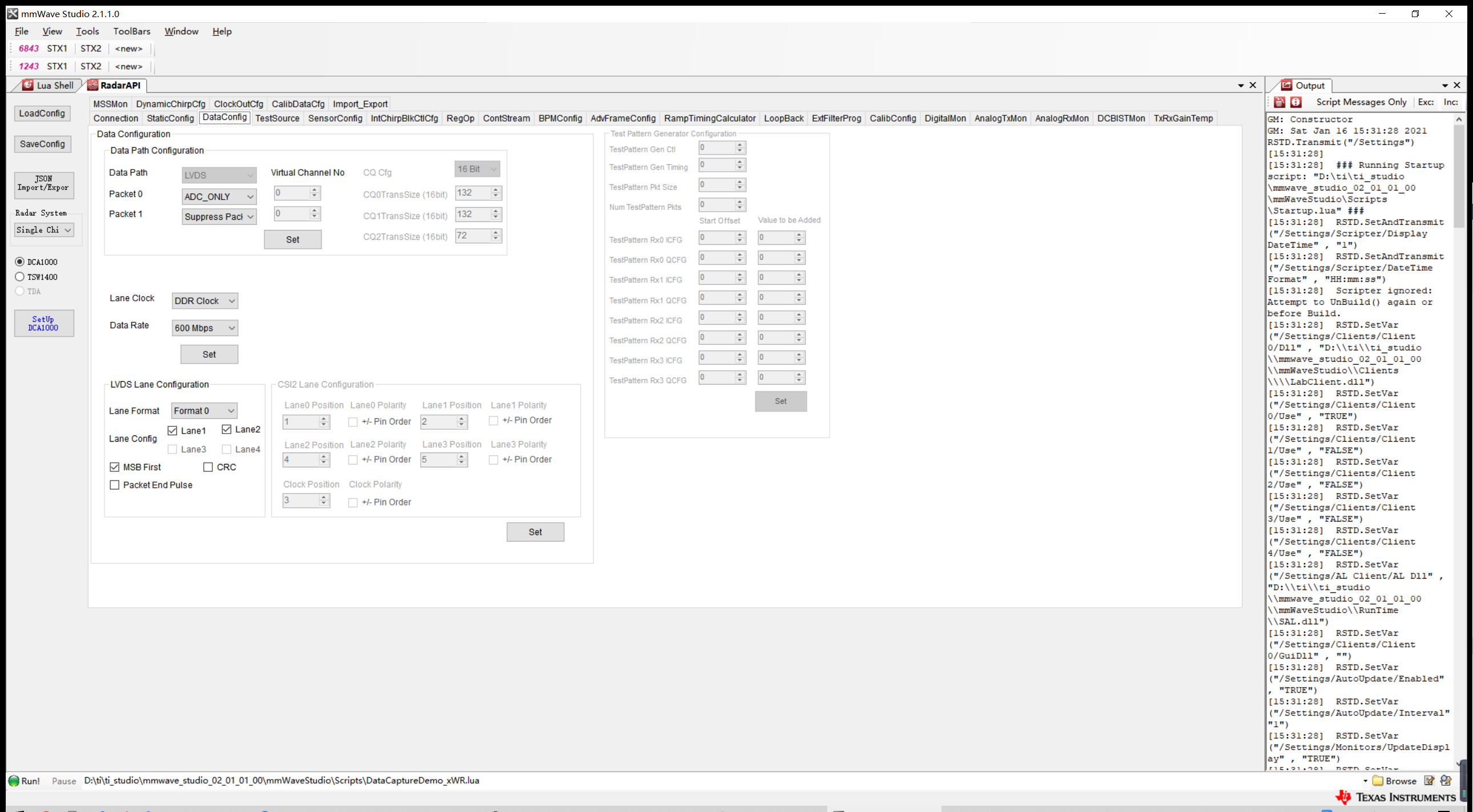Click the green Run! script icon
Viewport: 1473px width, 812px height.
coord(14,781)
